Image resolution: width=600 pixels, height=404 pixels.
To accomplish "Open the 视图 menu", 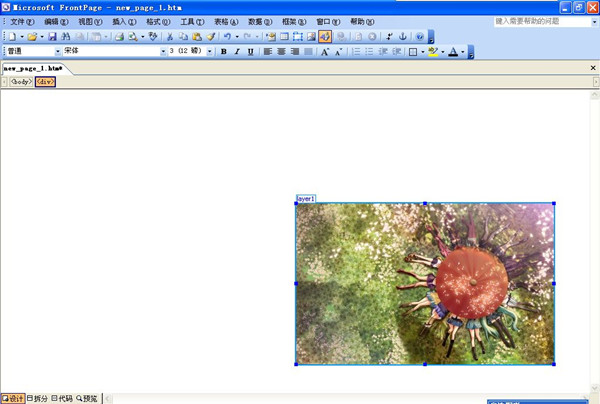I will coord(90,22).
